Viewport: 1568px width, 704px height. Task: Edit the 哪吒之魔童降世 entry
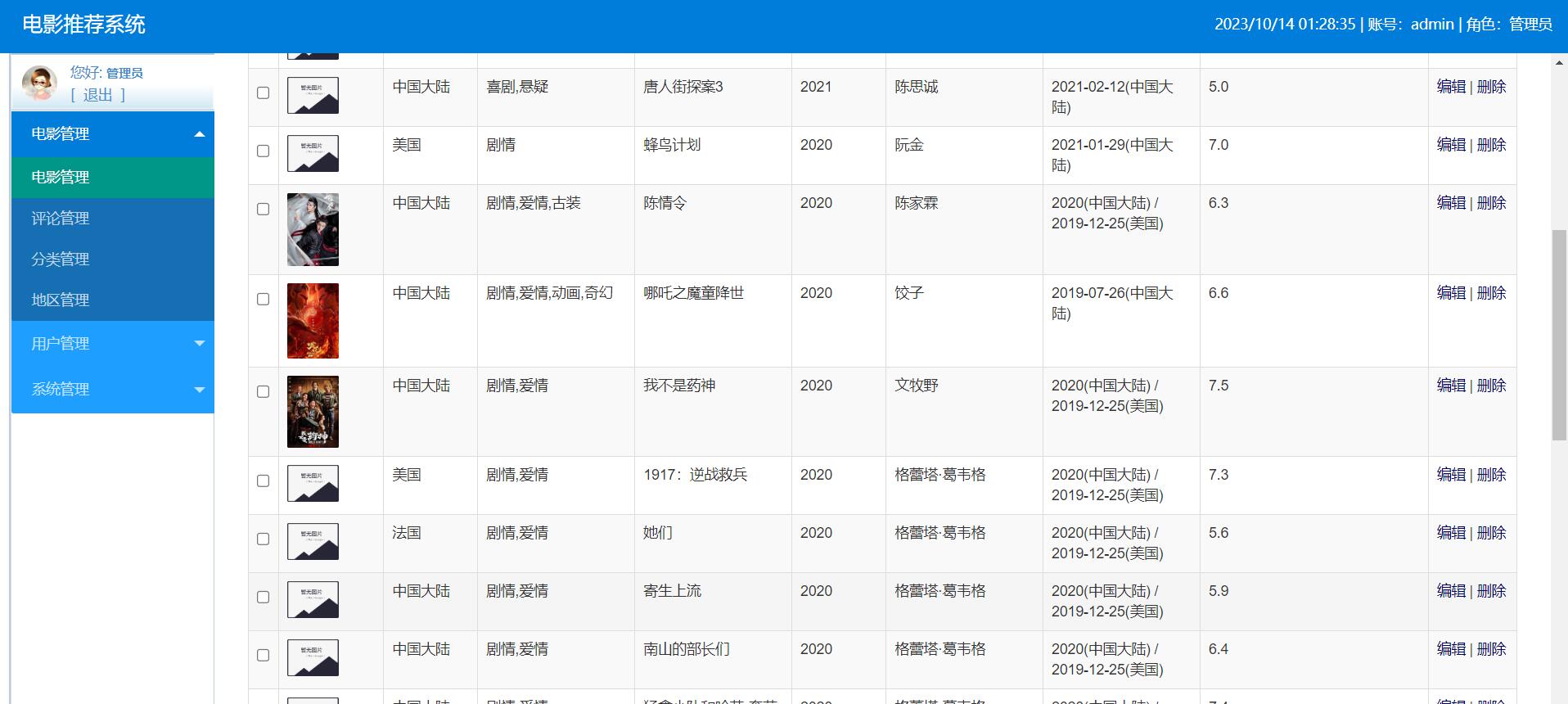1451,293
